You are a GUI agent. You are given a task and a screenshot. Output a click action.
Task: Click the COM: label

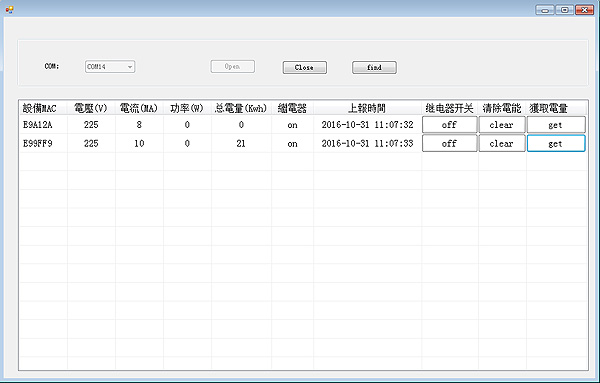coord(52,66)
